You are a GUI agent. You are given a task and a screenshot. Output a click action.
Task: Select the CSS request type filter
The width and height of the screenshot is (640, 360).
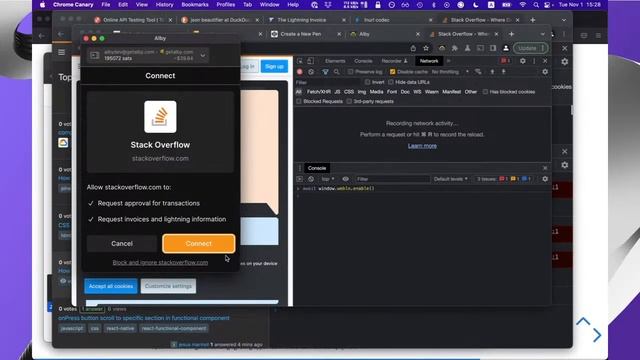pos(349,92)
